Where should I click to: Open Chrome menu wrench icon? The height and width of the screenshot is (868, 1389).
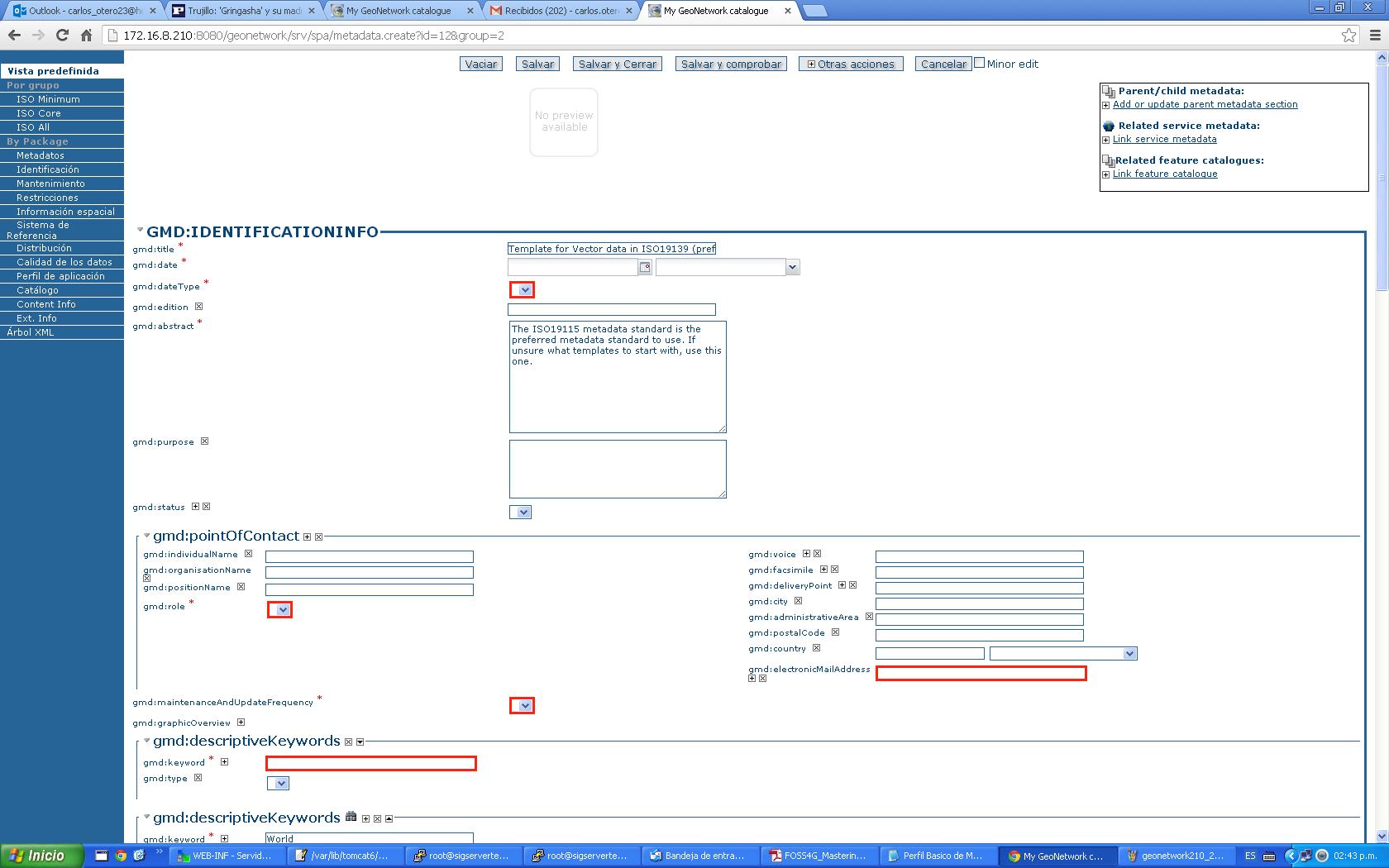point(1375,36)
